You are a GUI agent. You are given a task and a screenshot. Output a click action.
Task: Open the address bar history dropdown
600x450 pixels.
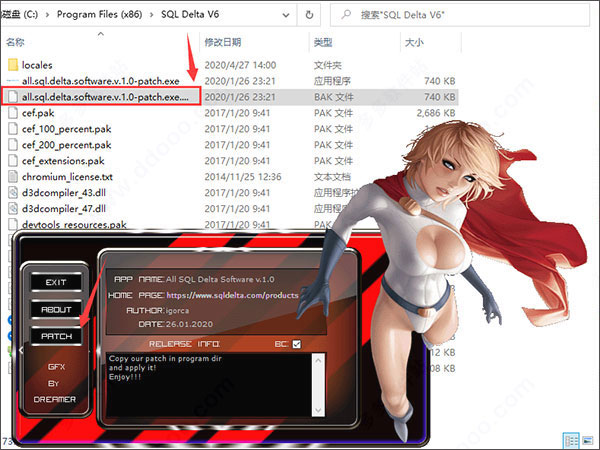pyautogui.click(x=285, y=15)
